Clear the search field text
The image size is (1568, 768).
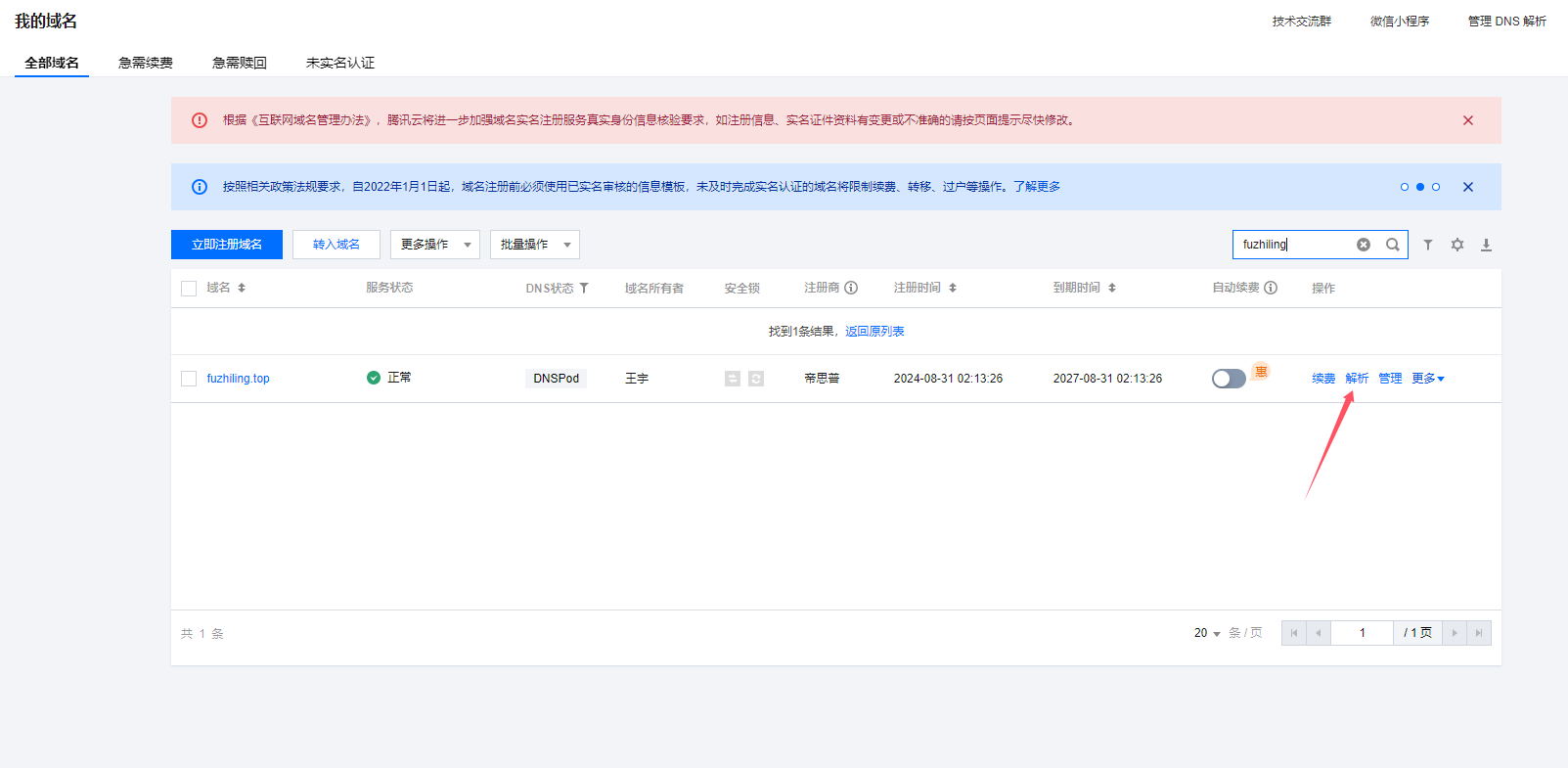click(1363, 245)
